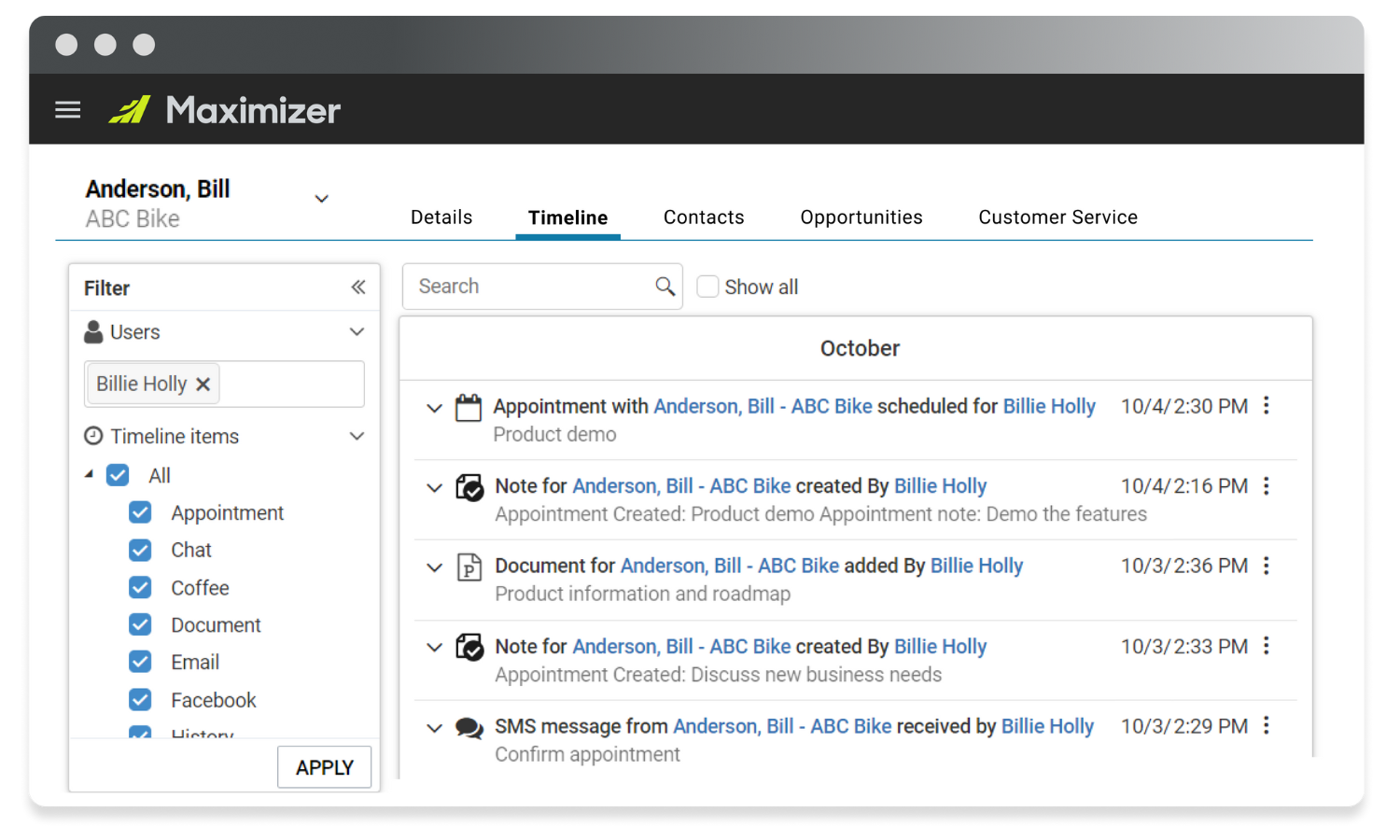Viewport: 1400px width, 840px height.
Task: Open the more-options menu for the SMS message entry
Action: [1267, 726]
